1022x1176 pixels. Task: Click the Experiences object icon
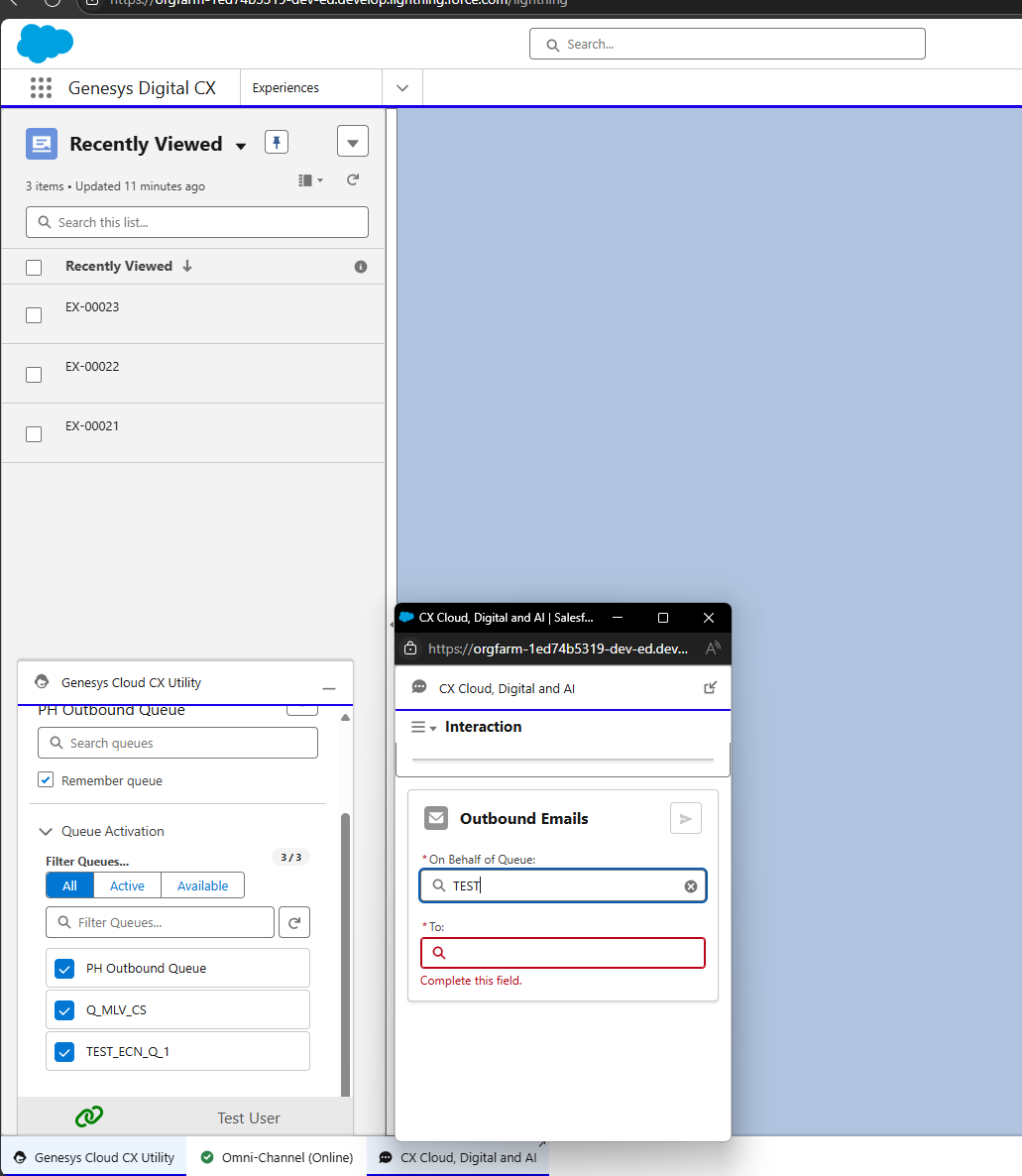pos(42,144)
